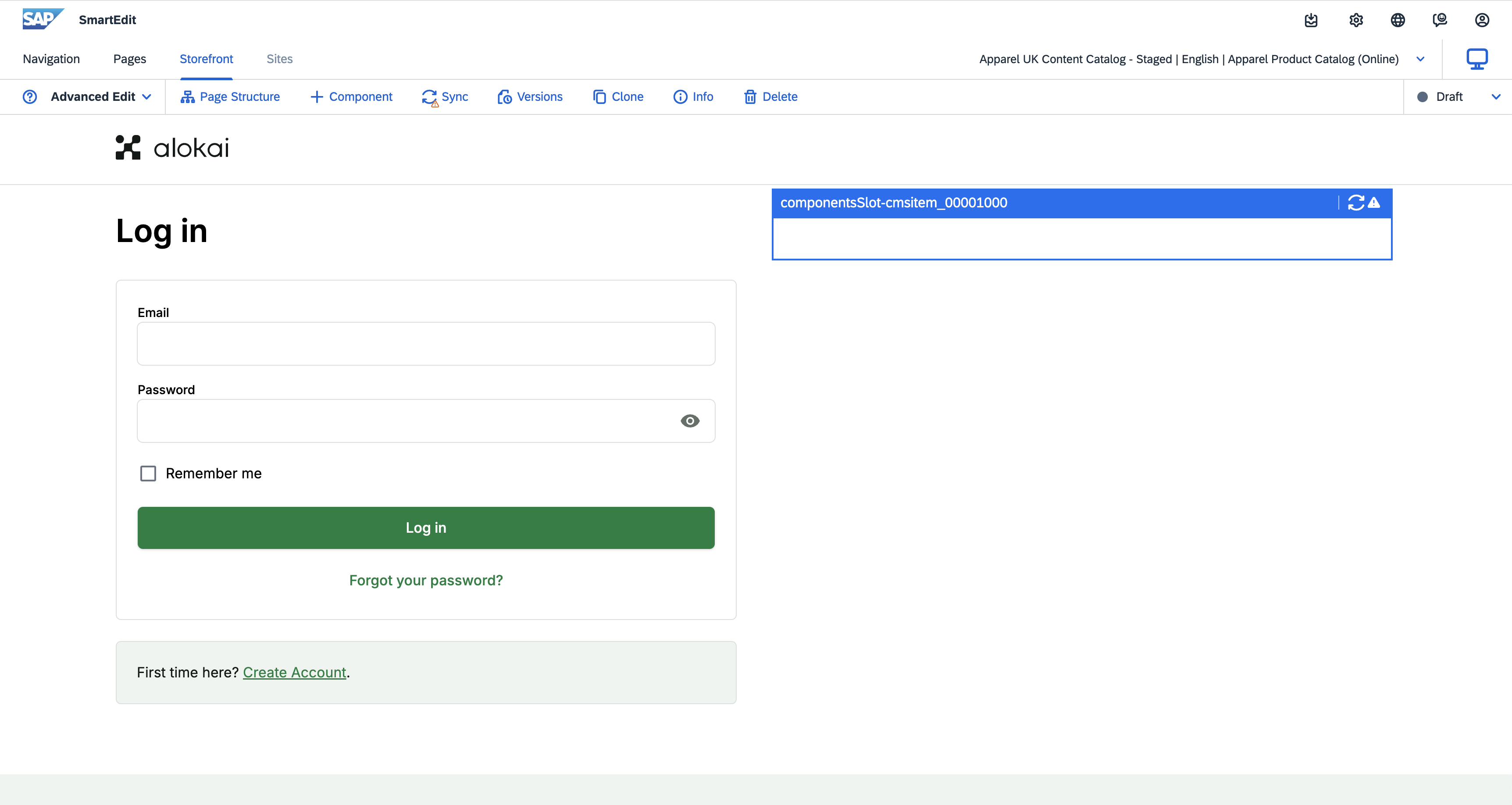Click the SAP logo
1512x805 pixels.
[x=43, y=19]
